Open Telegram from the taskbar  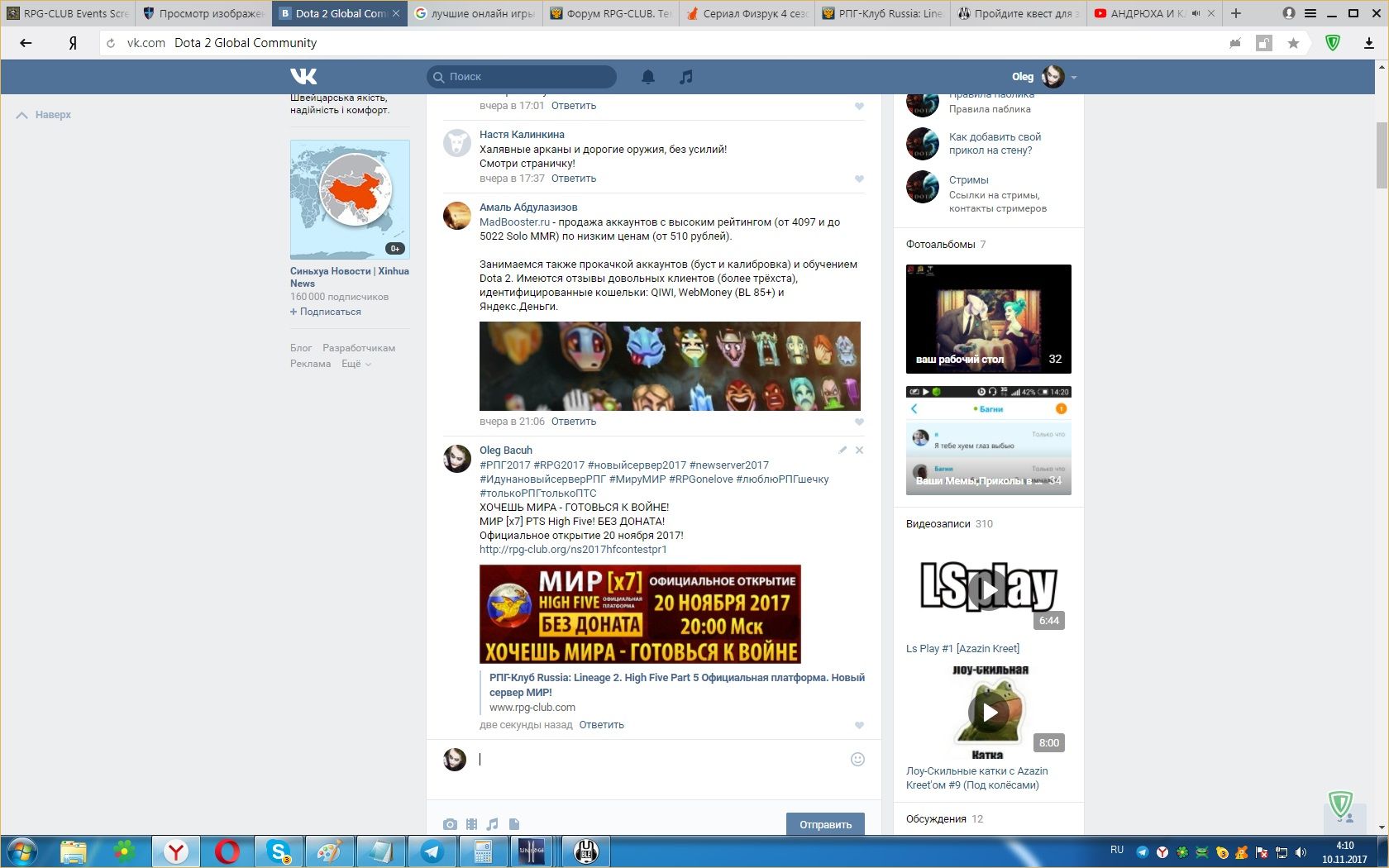(432, 851)
